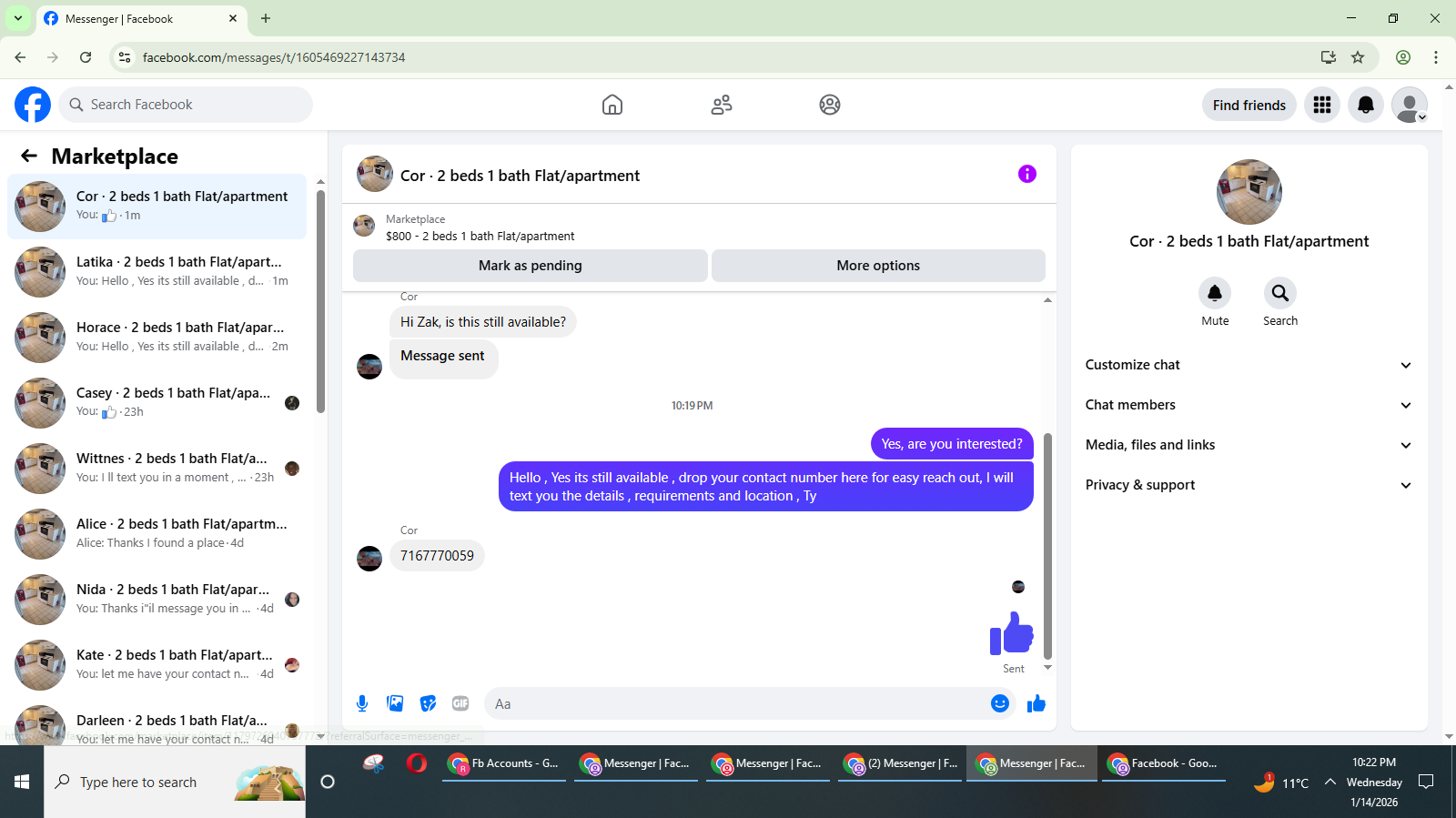The image size is (1456, 818).
Task: Select the Messenger | Facebook browser tab
Action: point(141,18)
